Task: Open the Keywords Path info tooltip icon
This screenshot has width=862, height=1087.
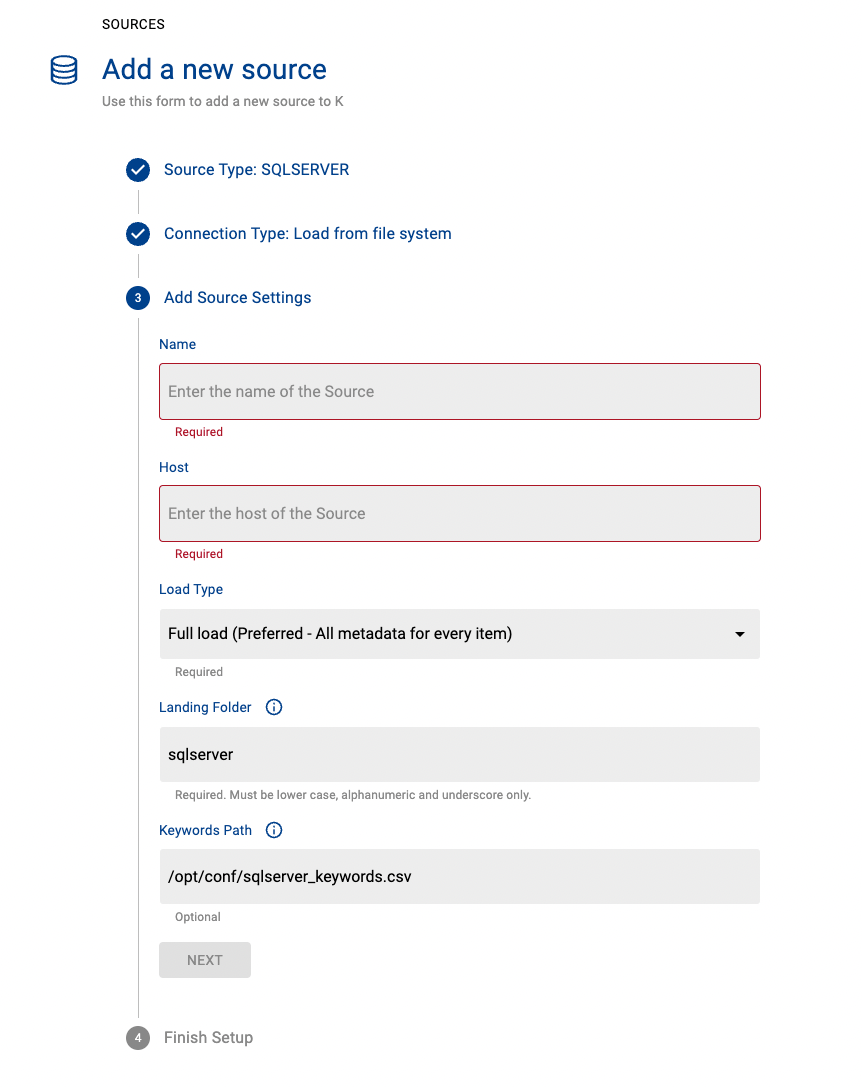Action: 273,830
